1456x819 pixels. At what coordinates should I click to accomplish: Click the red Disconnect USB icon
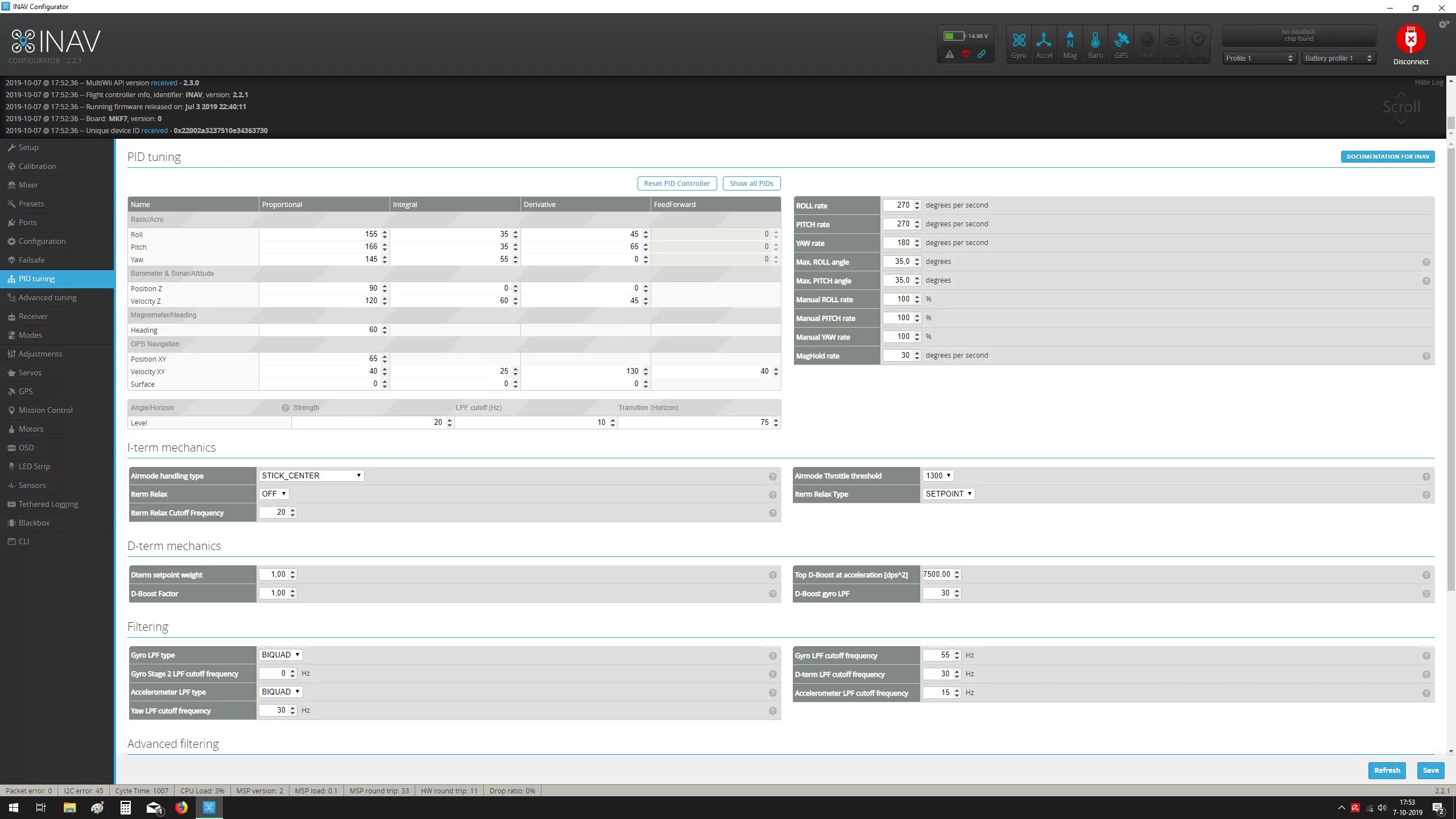tap(1410, 39)
